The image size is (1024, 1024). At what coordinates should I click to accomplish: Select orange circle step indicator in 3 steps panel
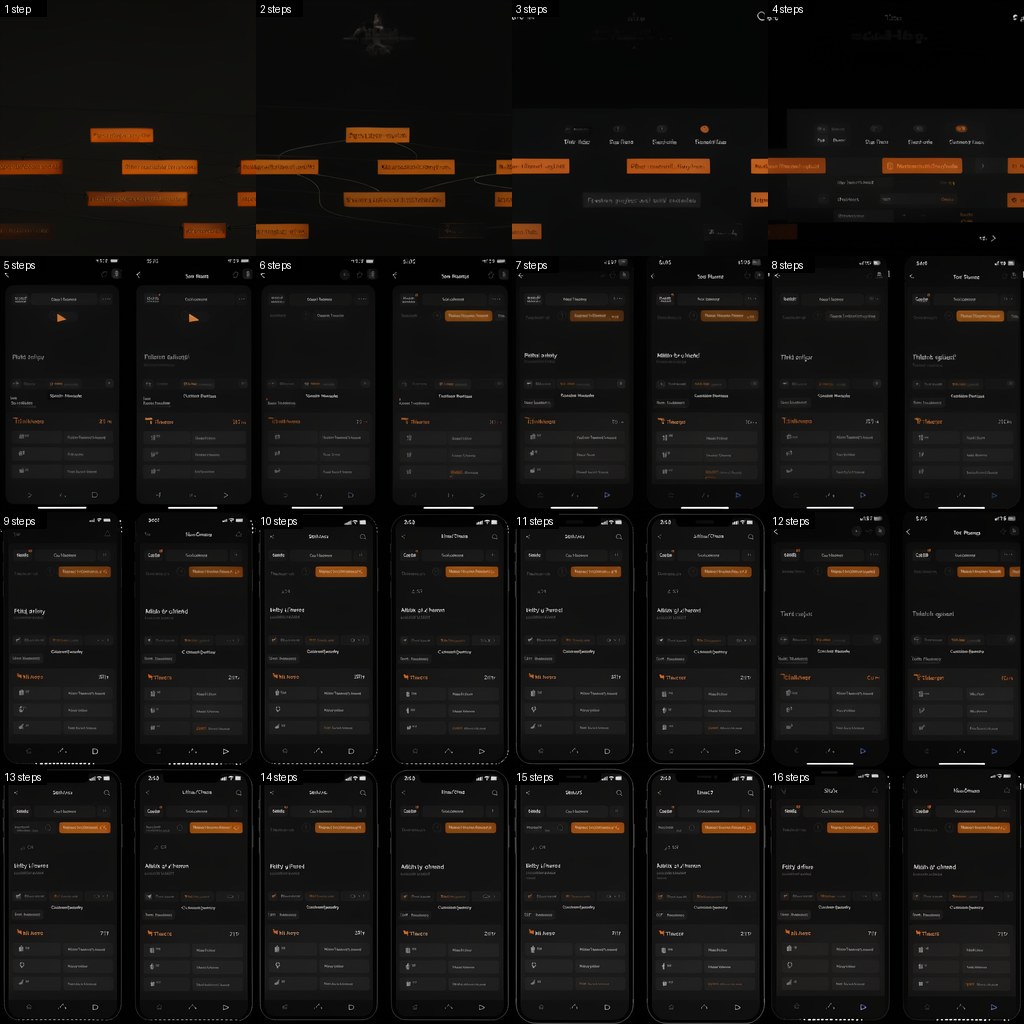[704, 129]
